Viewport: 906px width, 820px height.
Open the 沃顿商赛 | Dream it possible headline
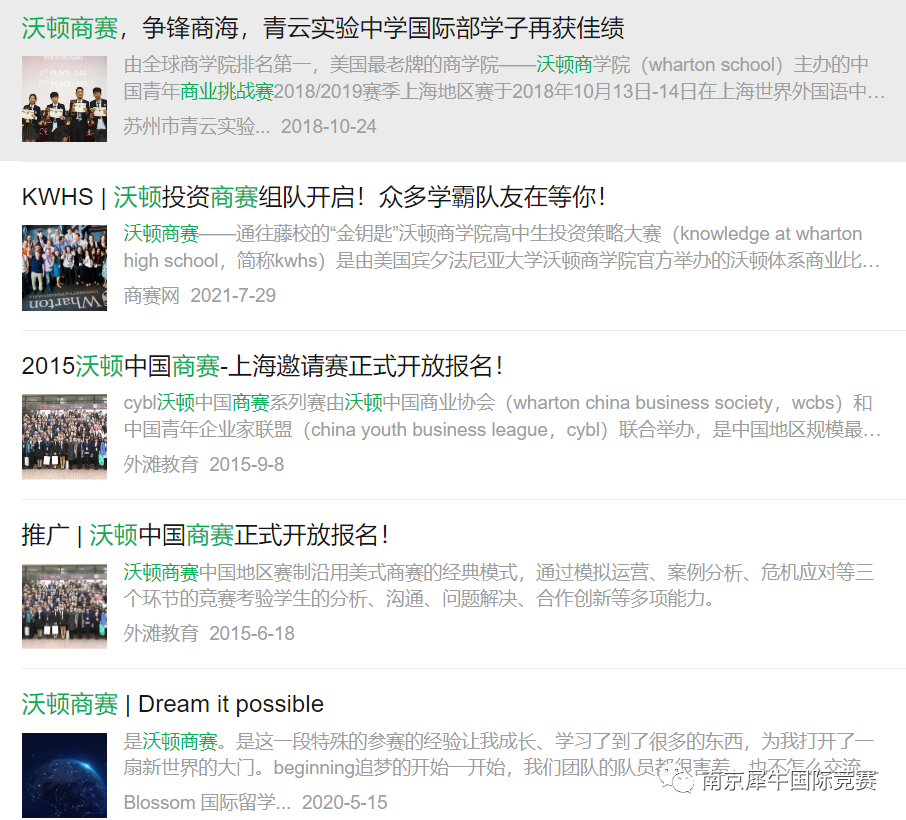click(173, 704)
